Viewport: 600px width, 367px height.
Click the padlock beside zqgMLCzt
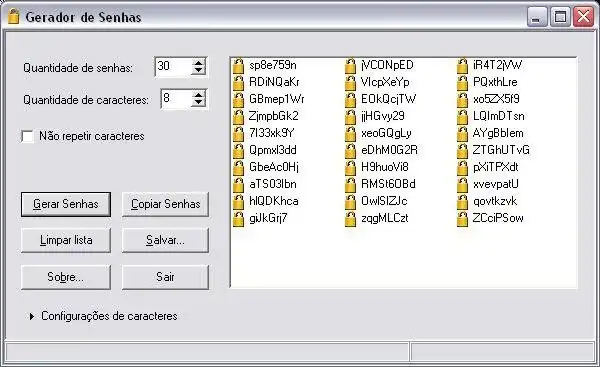[x=350, y=219]
